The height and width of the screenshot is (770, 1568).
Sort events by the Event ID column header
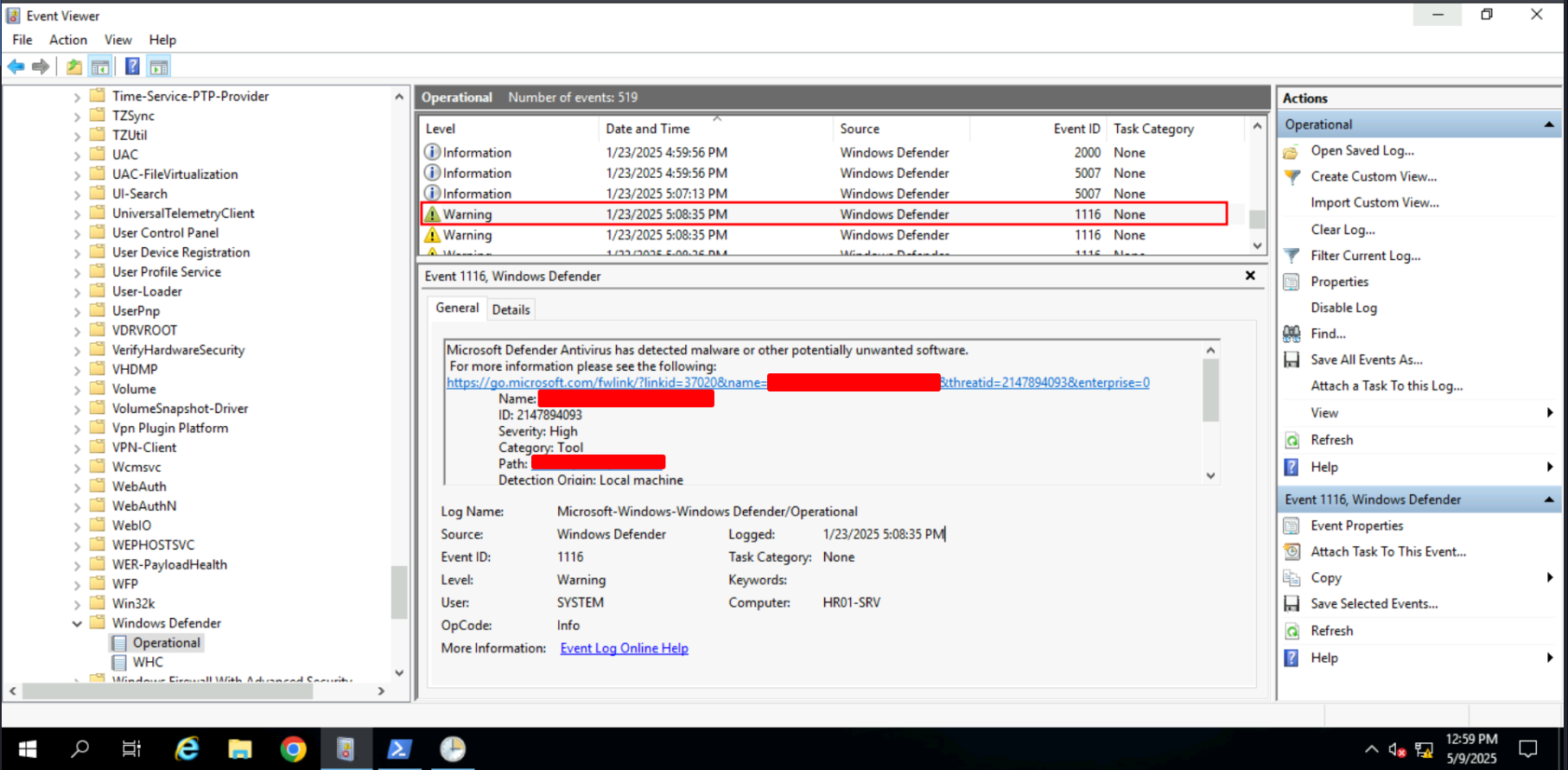click(1038, 129)
